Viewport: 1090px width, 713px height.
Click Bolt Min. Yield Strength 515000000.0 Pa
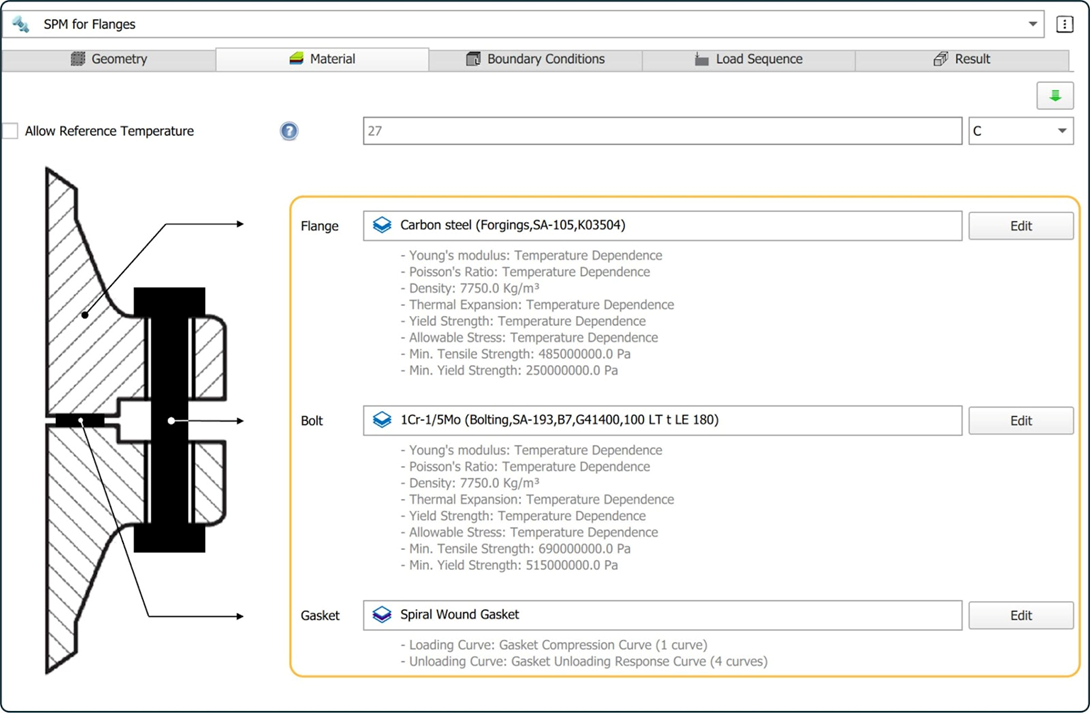point(510,565)
